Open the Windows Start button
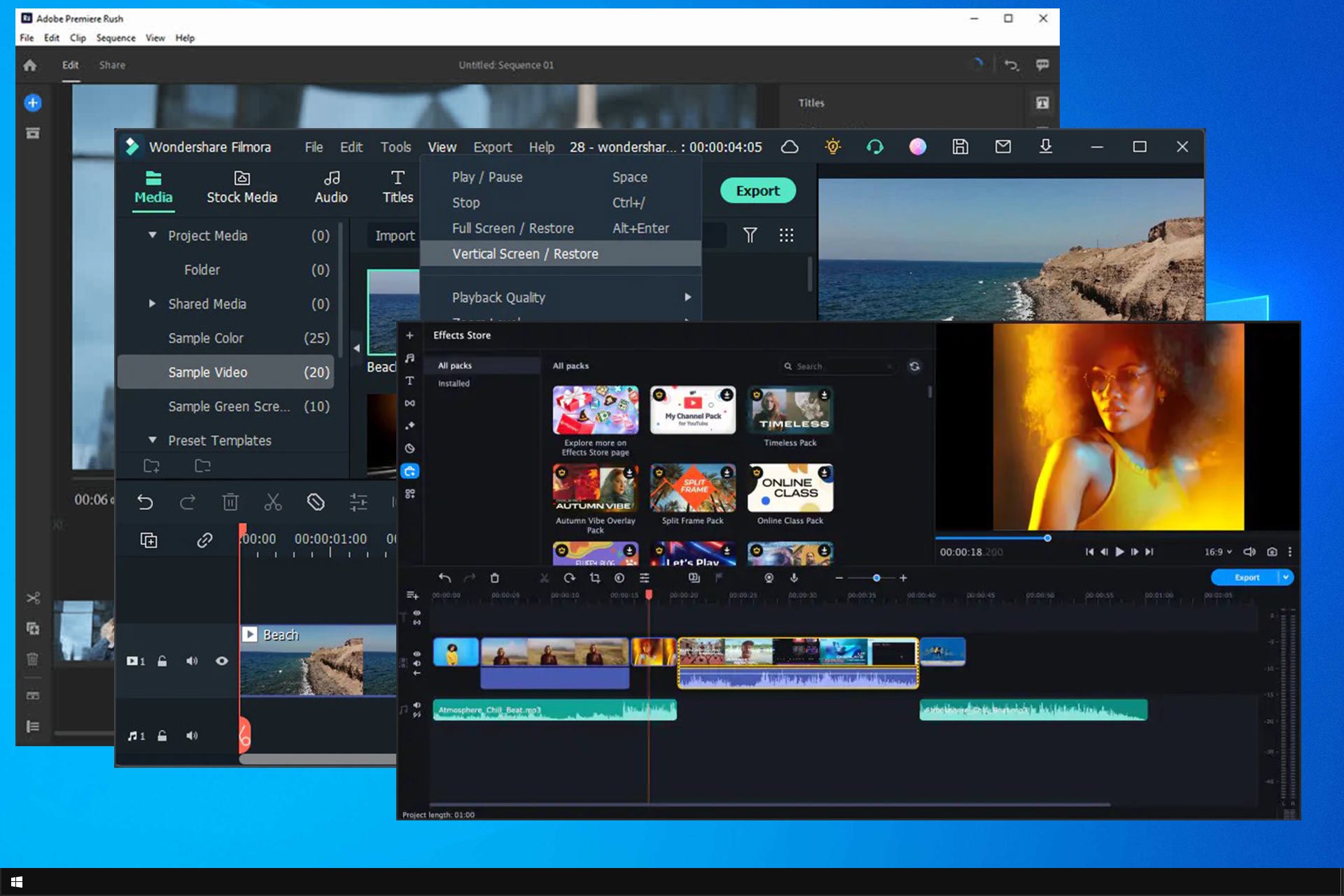 17,882
